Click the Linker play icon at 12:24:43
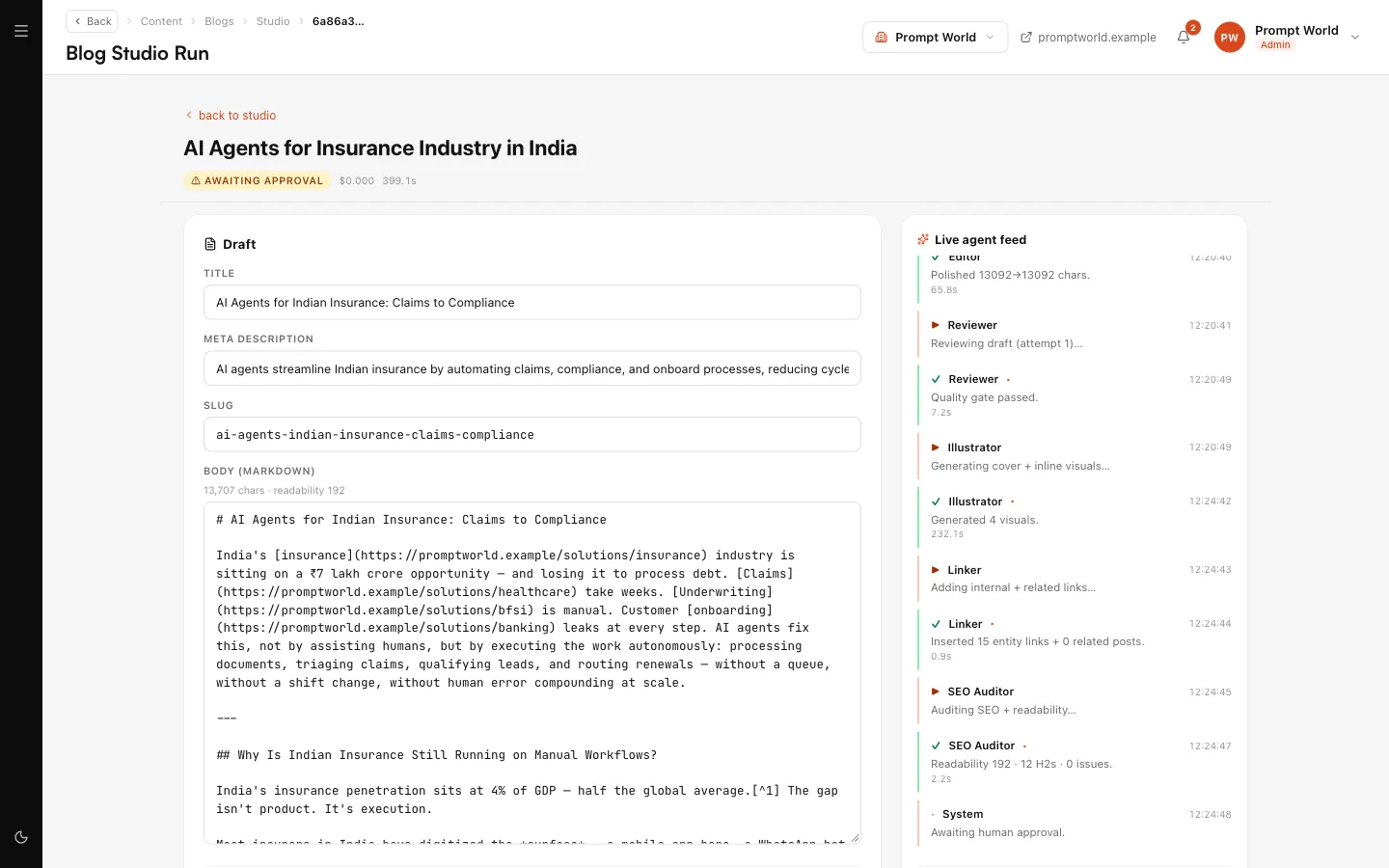Viewport: 1389px width, 868px height. (936, 570)
